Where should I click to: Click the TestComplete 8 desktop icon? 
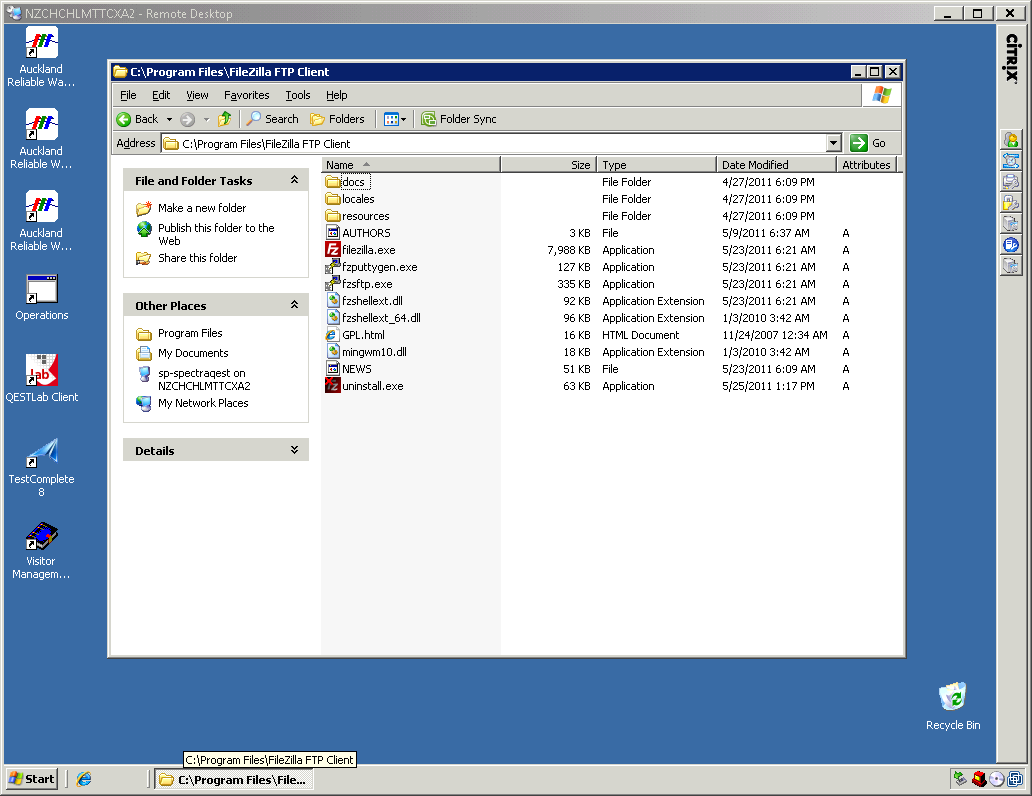(42, 453)
